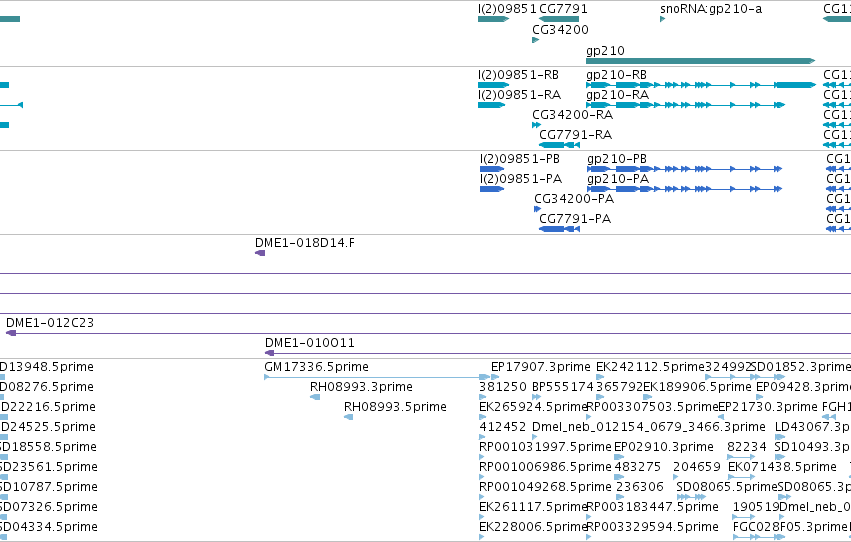Select the CG34200-RA transcript arrow
This screenshot has width=851, height=542.
click(x=536, y=125)
